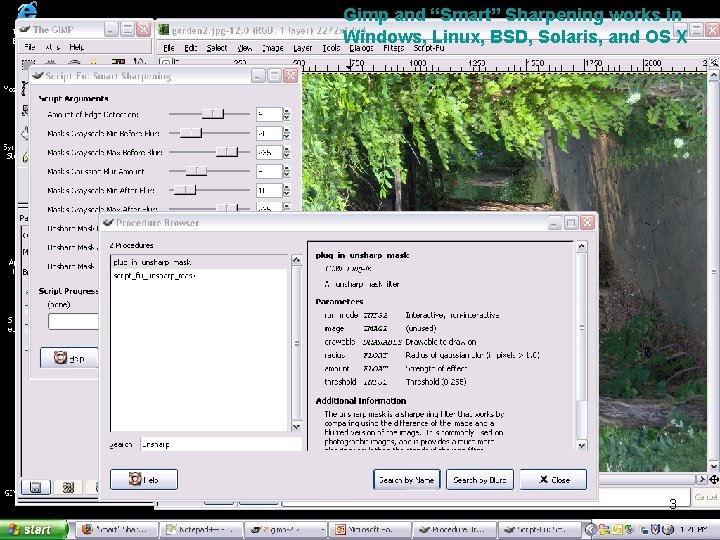Click Gaussian Blur Amount value field
Screen dimensions: 720x540
(x=269, y=172)
